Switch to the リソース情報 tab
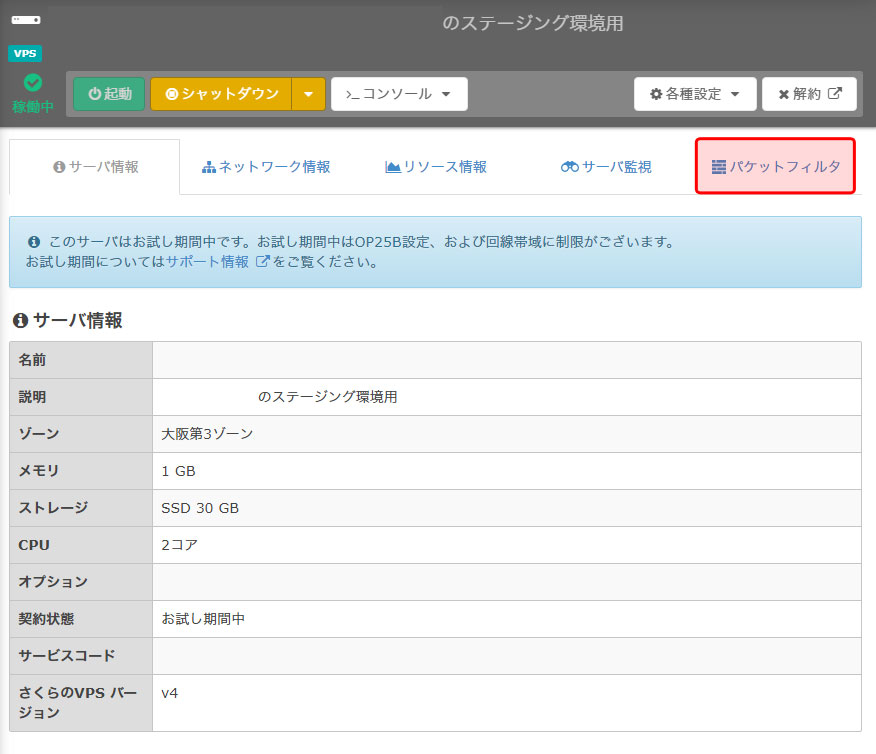 [x=436, y=166]
